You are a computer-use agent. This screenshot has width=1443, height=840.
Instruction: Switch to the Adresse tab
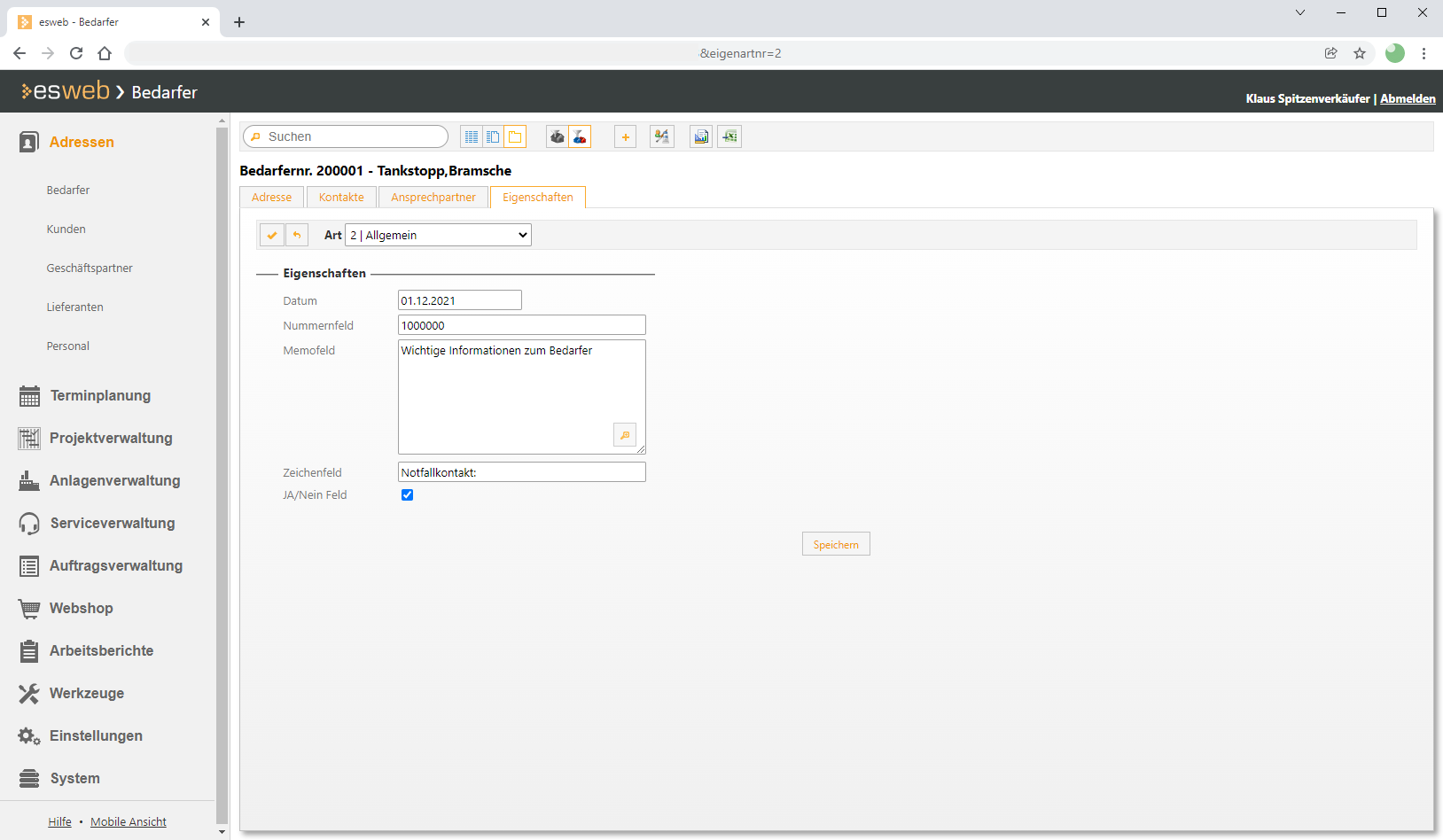click(271, 198)
